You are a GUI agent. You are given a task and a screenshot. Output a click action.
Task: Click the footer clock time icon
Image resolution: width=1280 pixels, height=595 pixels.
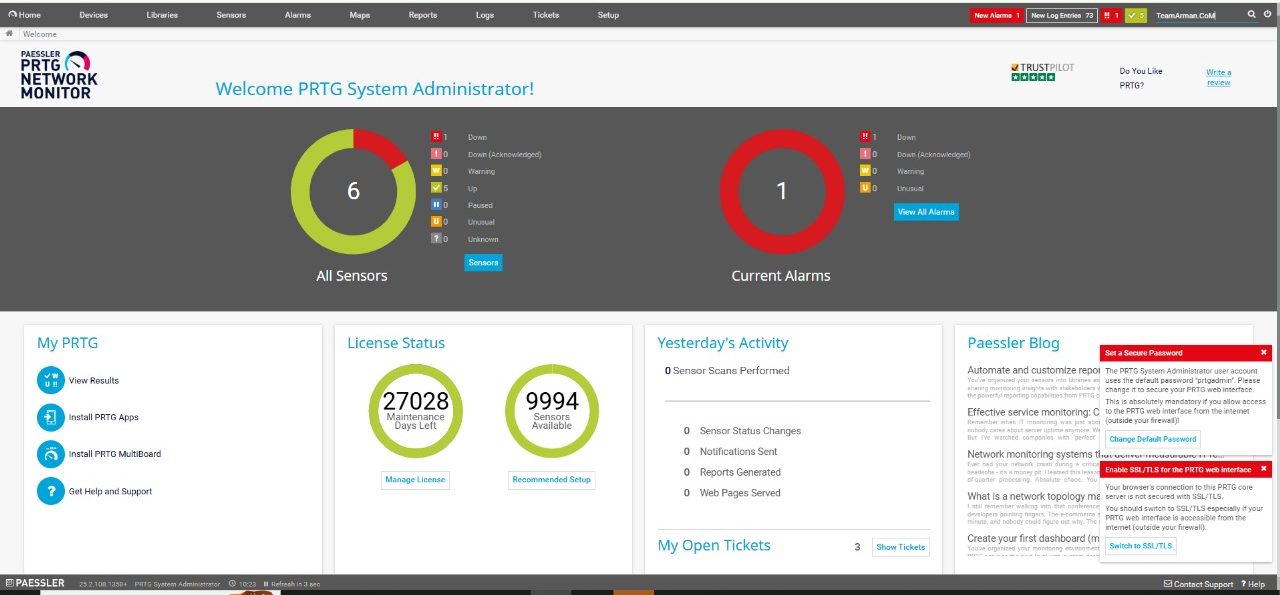[x=232, y=584]
